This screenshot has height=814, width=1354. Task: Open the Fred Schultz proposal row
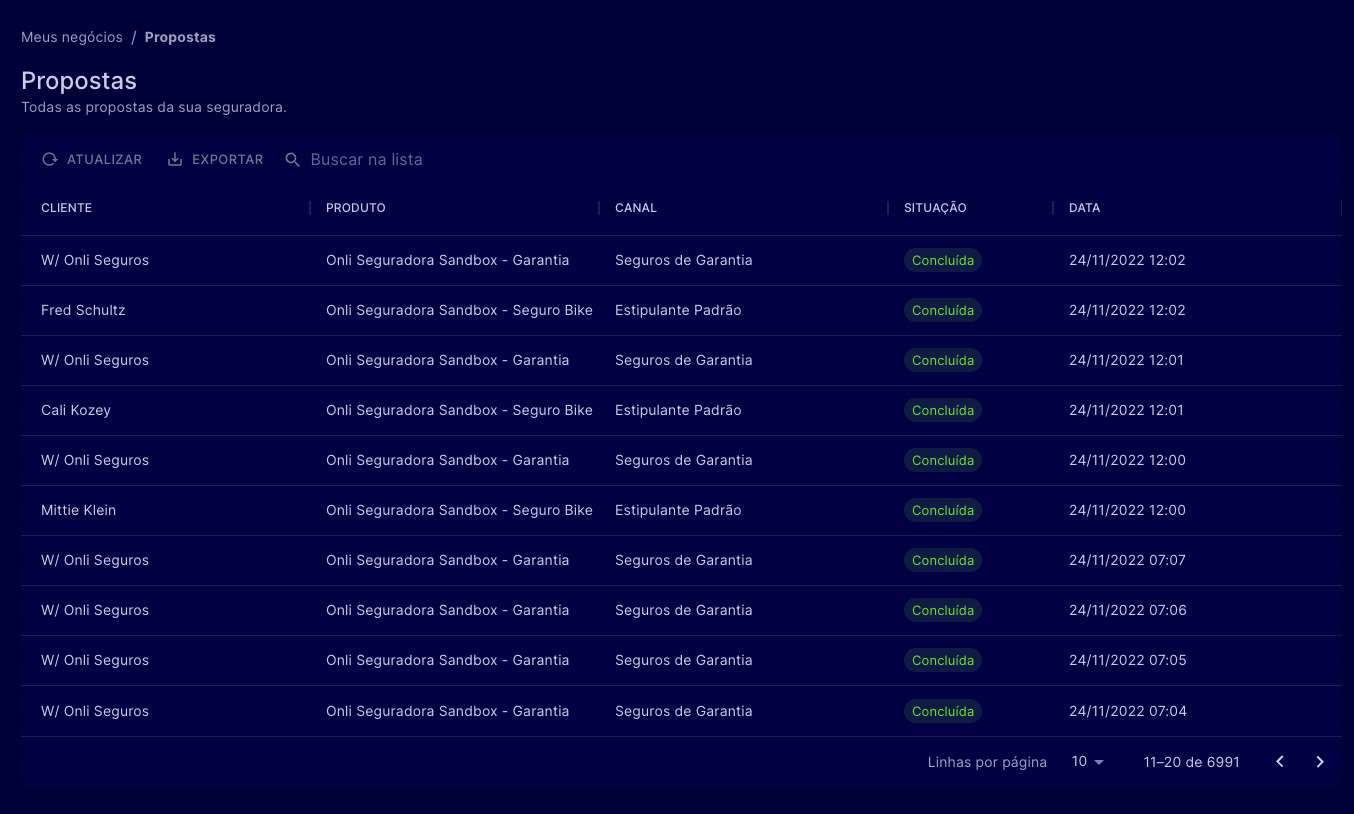(83, 310)
